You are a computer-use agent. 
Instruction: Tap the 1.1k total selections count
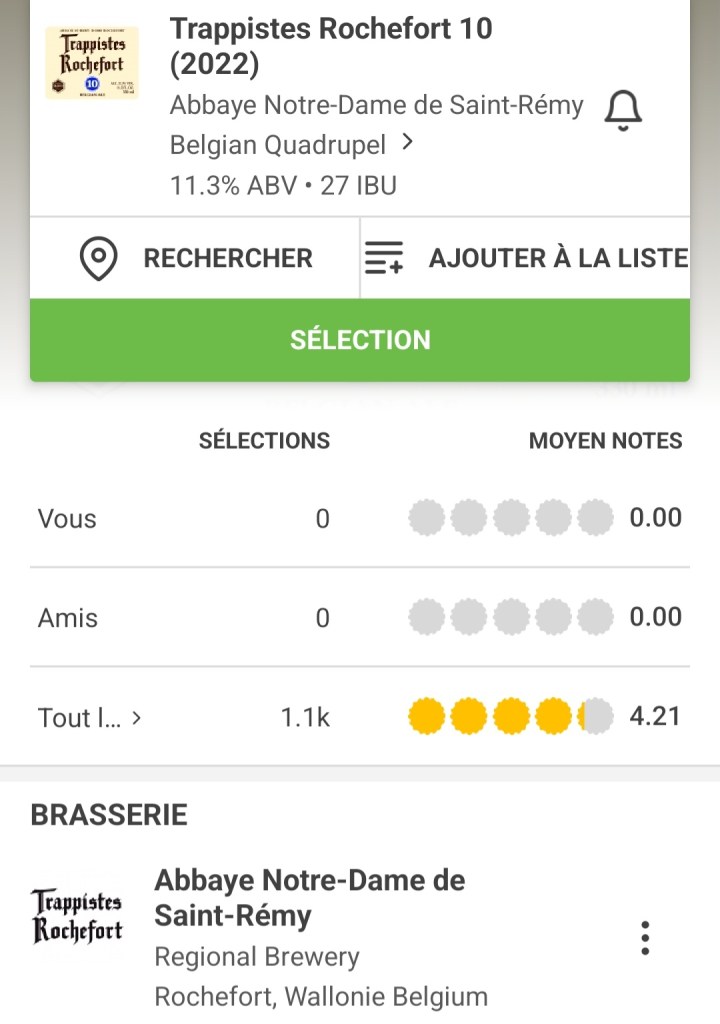pos(305,717)
